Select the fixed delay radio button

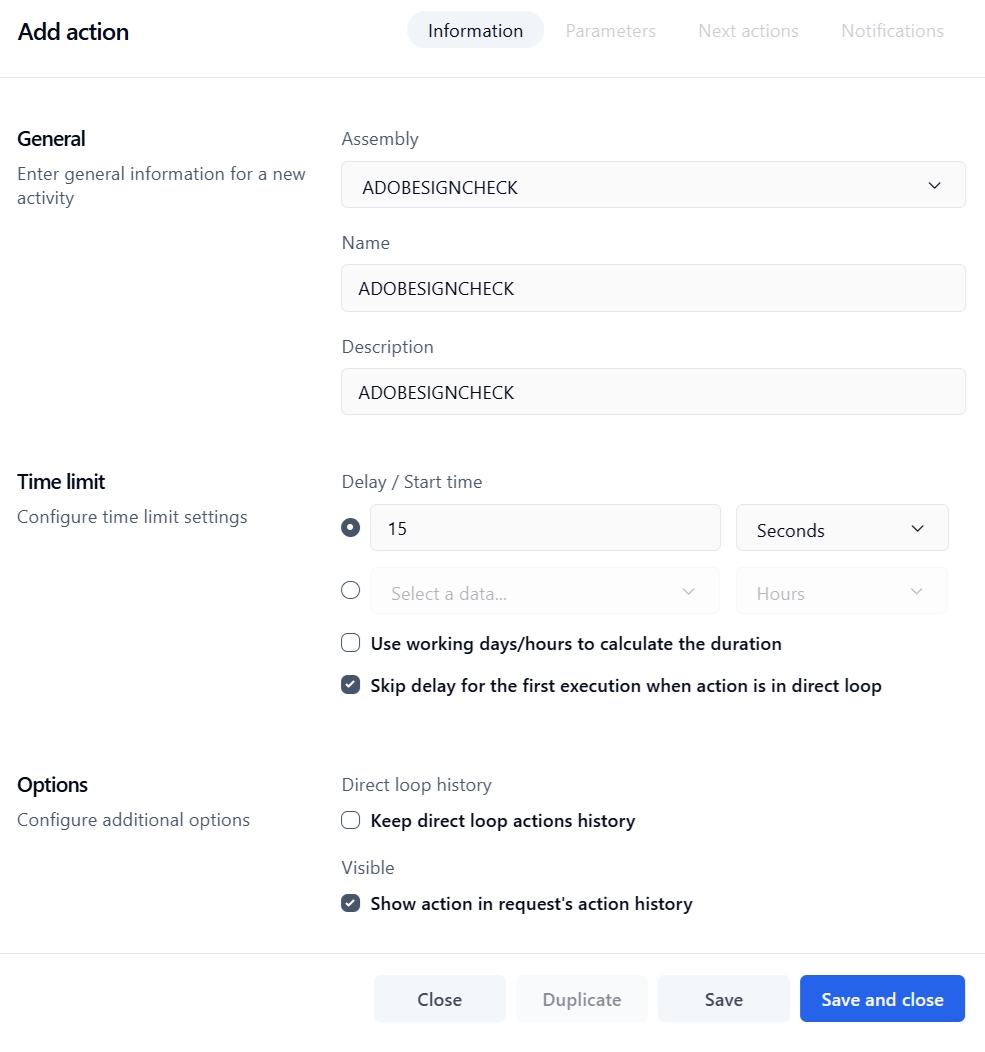[x=351, y=528]
